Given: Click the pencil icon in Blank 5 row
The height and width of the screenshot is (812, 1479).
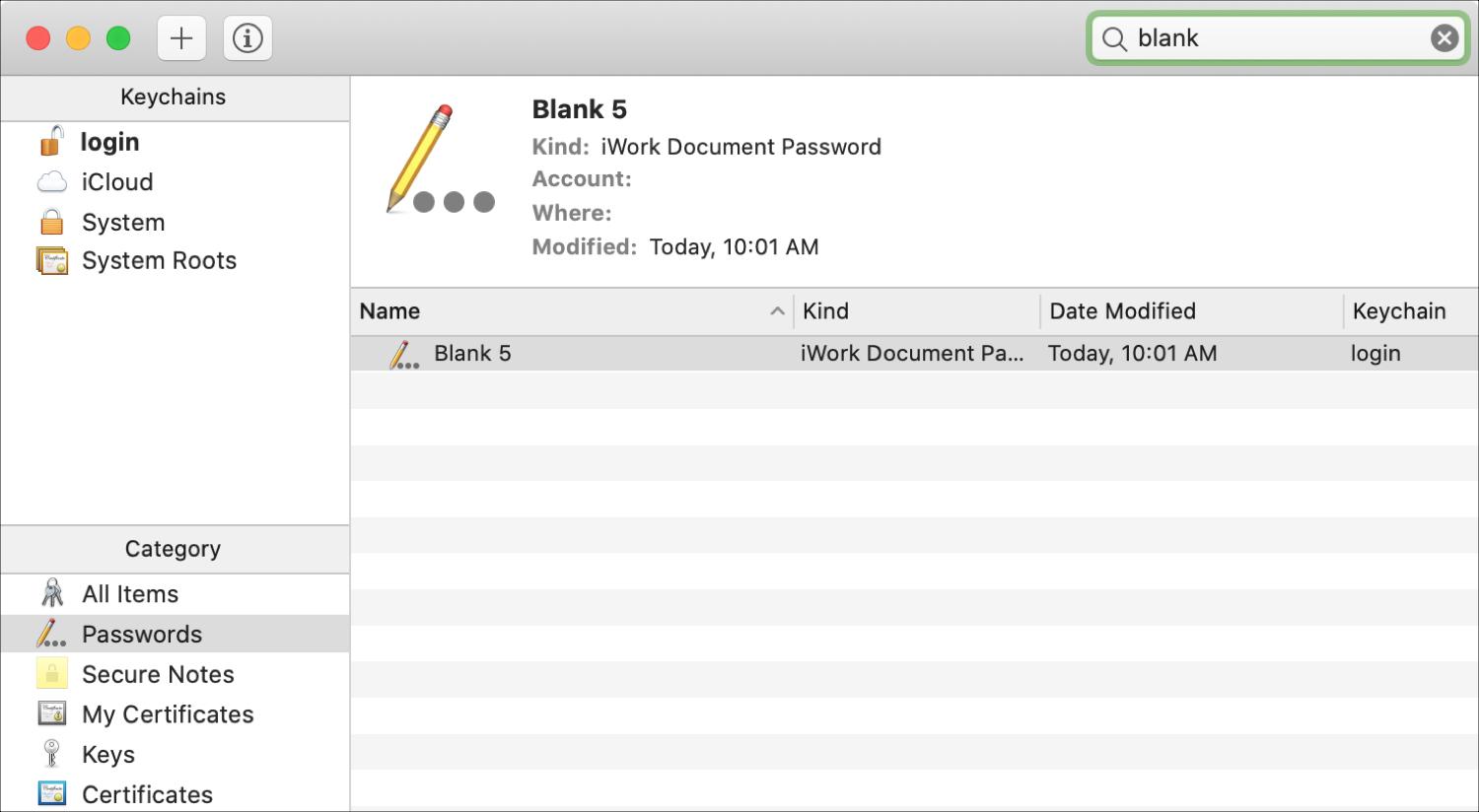Looking at the screenshot, I should (404, 355).
